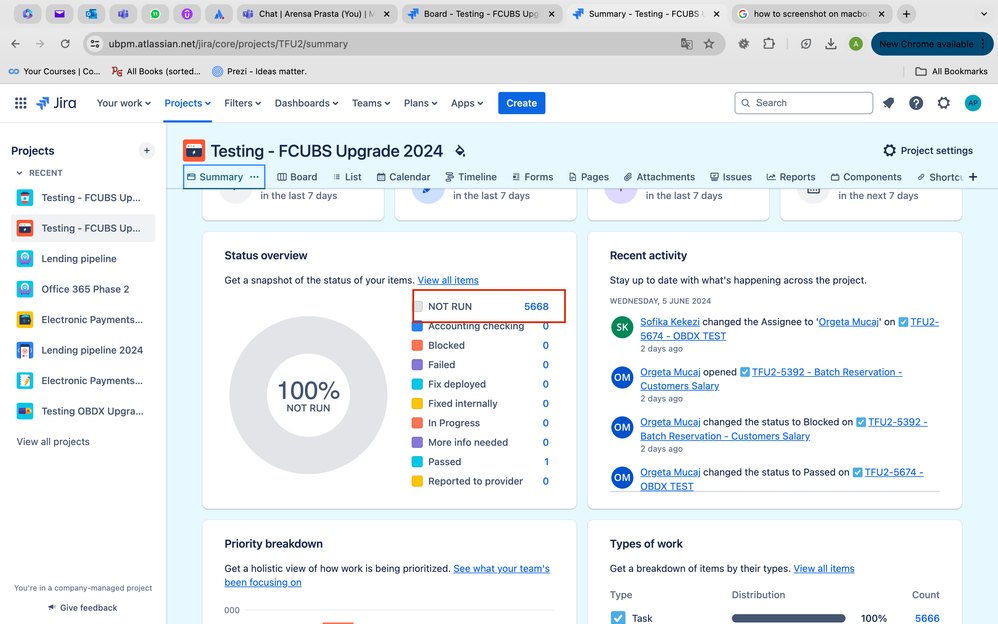This screenshot has height=624, width=998.
Task: Switch to the Board tab
Action: (297, 177)
